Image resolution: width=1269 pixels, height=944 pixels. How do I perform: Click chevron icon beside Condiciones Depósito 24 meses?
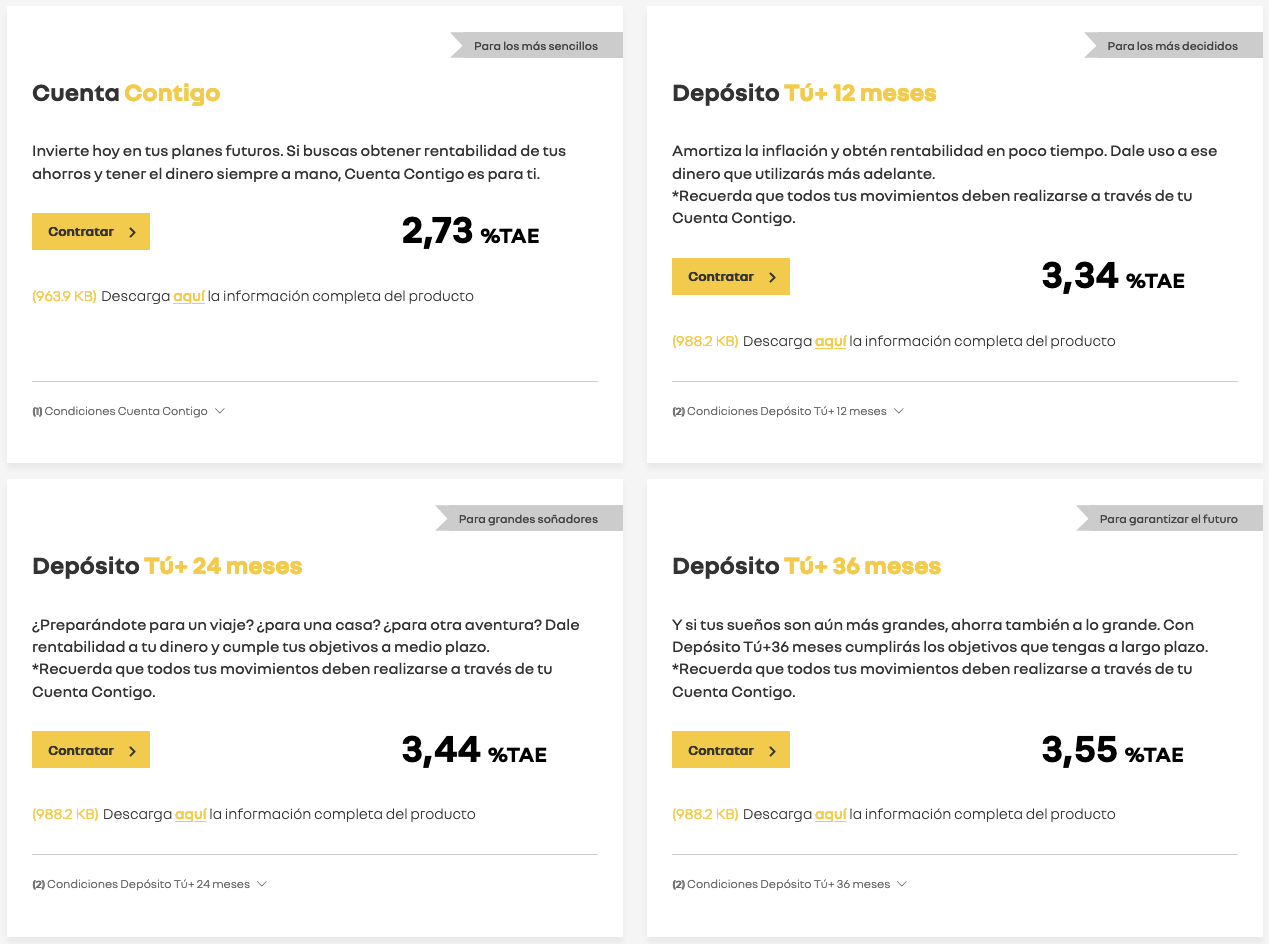coord(262,884)
